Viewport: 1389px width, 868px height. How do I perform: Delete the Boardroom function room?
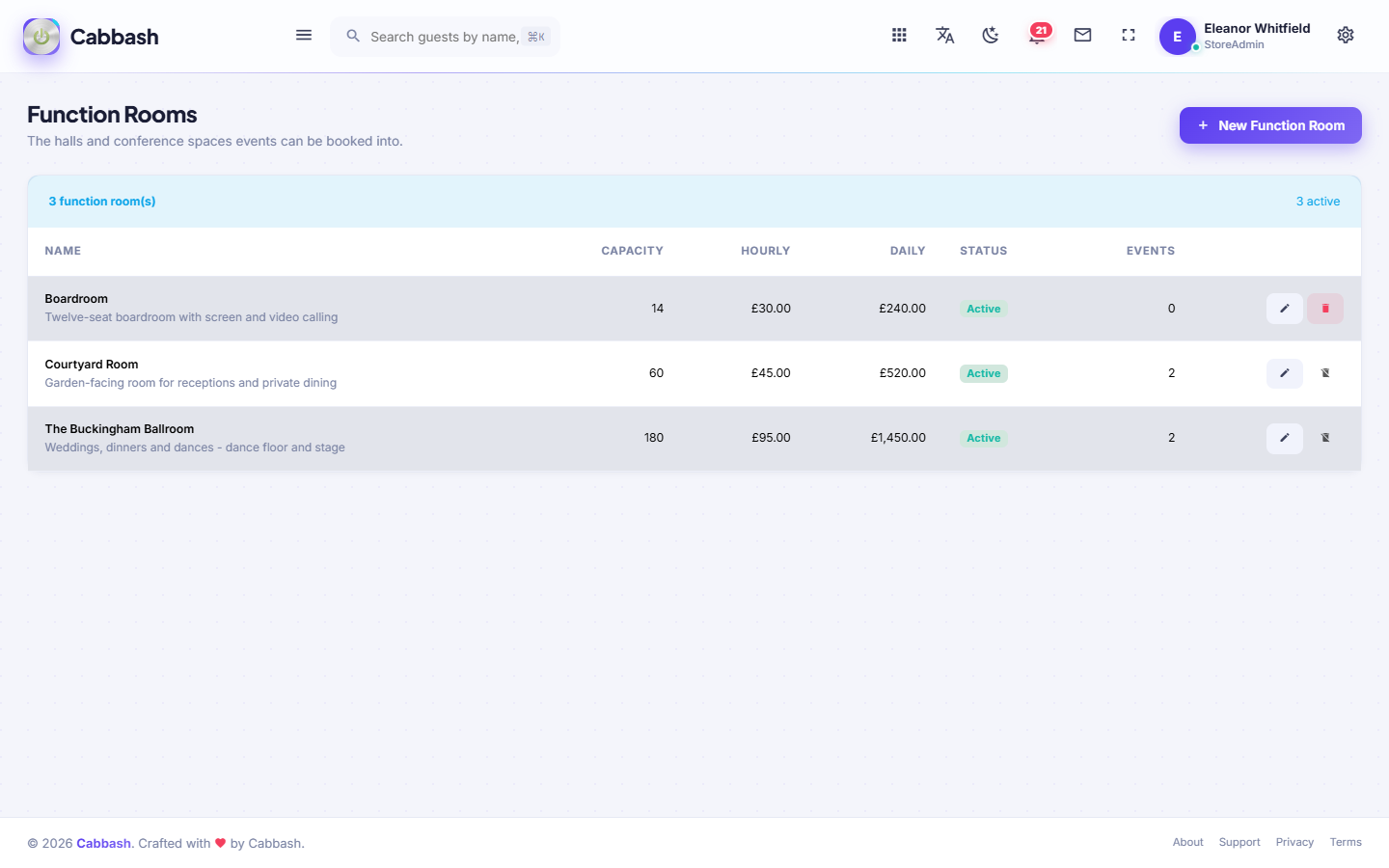[1325, 309]
